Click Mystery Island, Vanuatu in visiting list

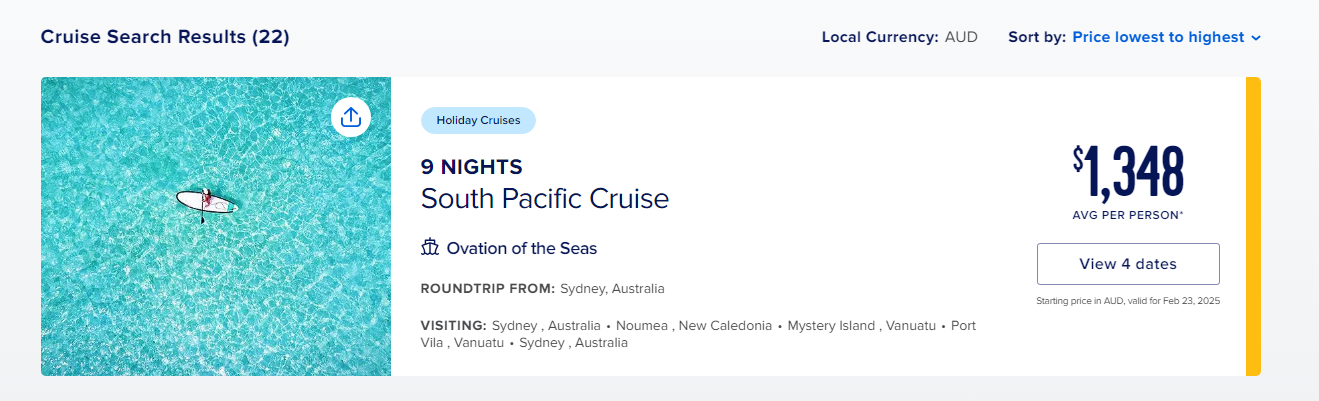tap(862, 326)
